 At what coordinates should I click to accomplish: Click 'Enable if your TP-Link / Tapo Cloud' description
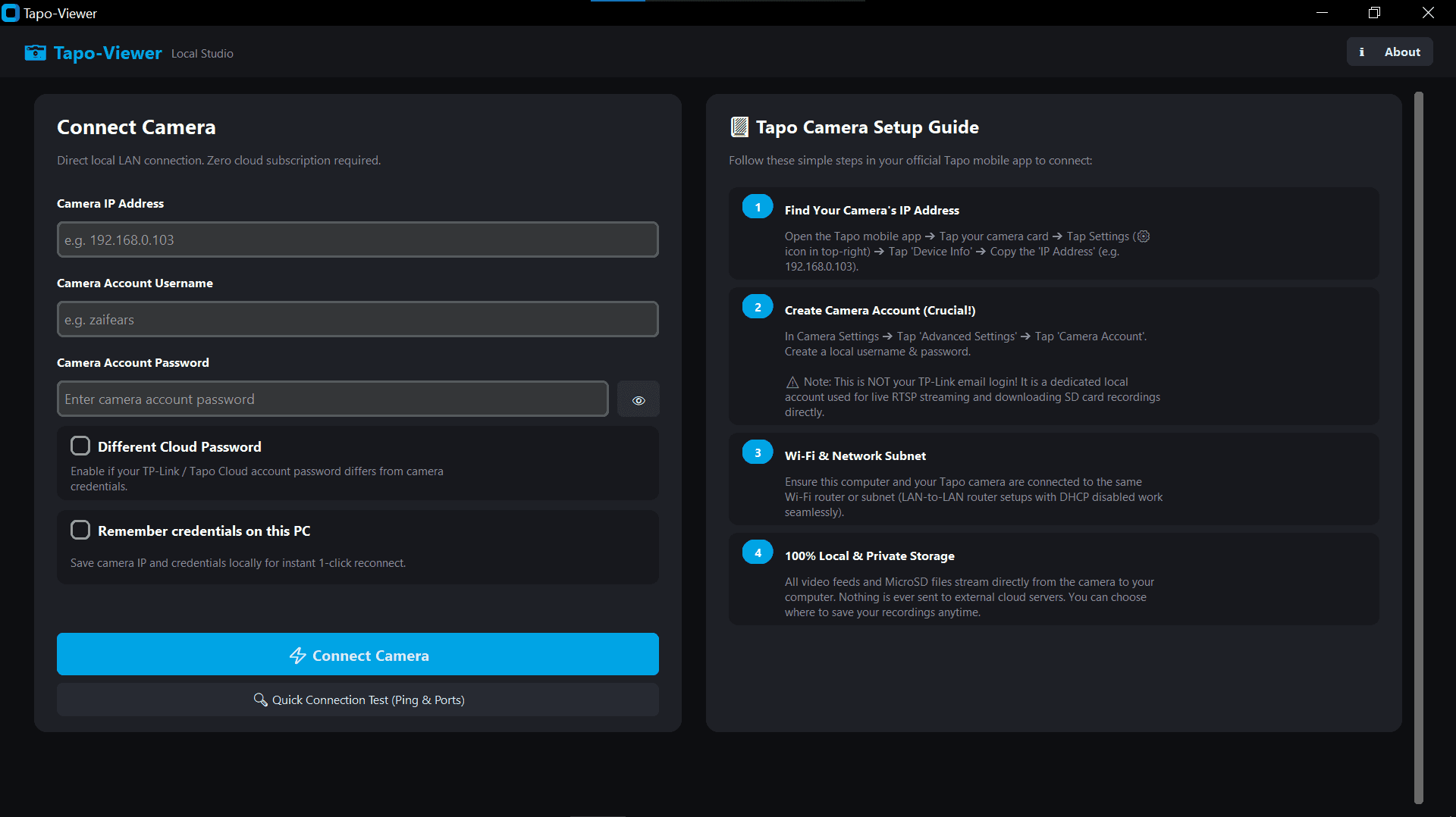coord(257,479)
